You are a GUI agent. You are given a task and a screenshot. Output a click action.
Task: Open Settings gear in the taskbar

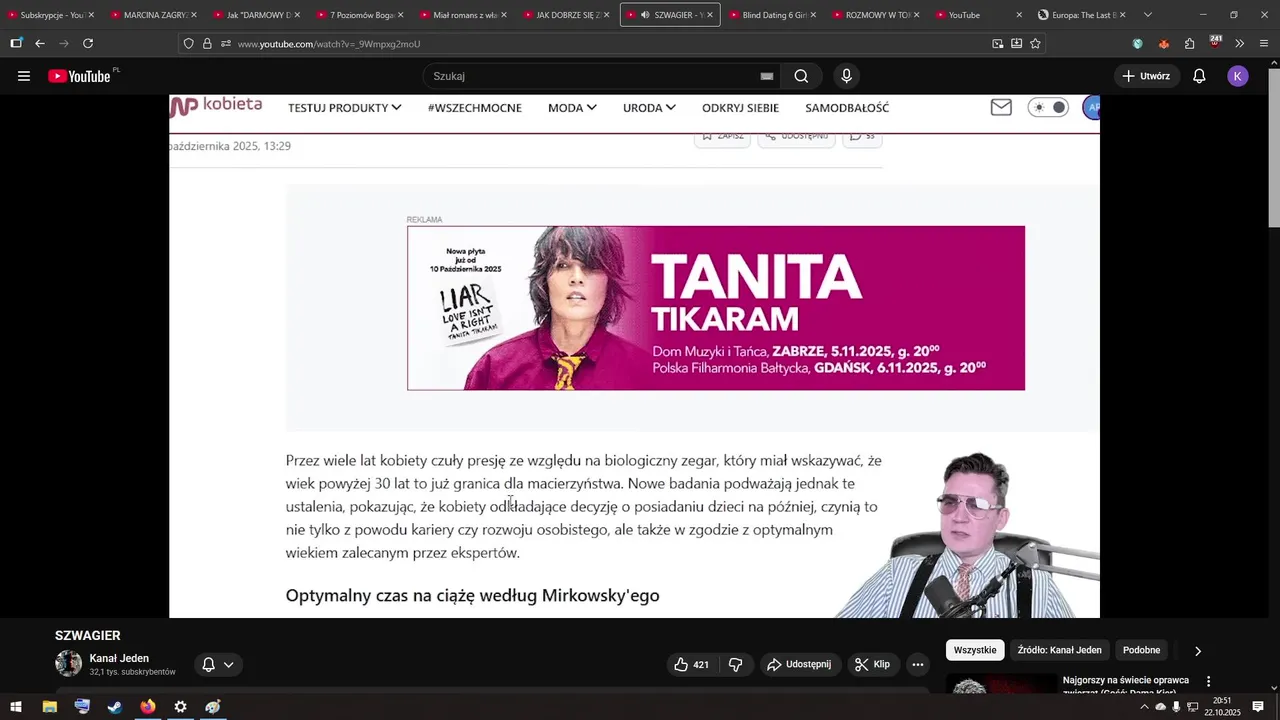[180, 707]
